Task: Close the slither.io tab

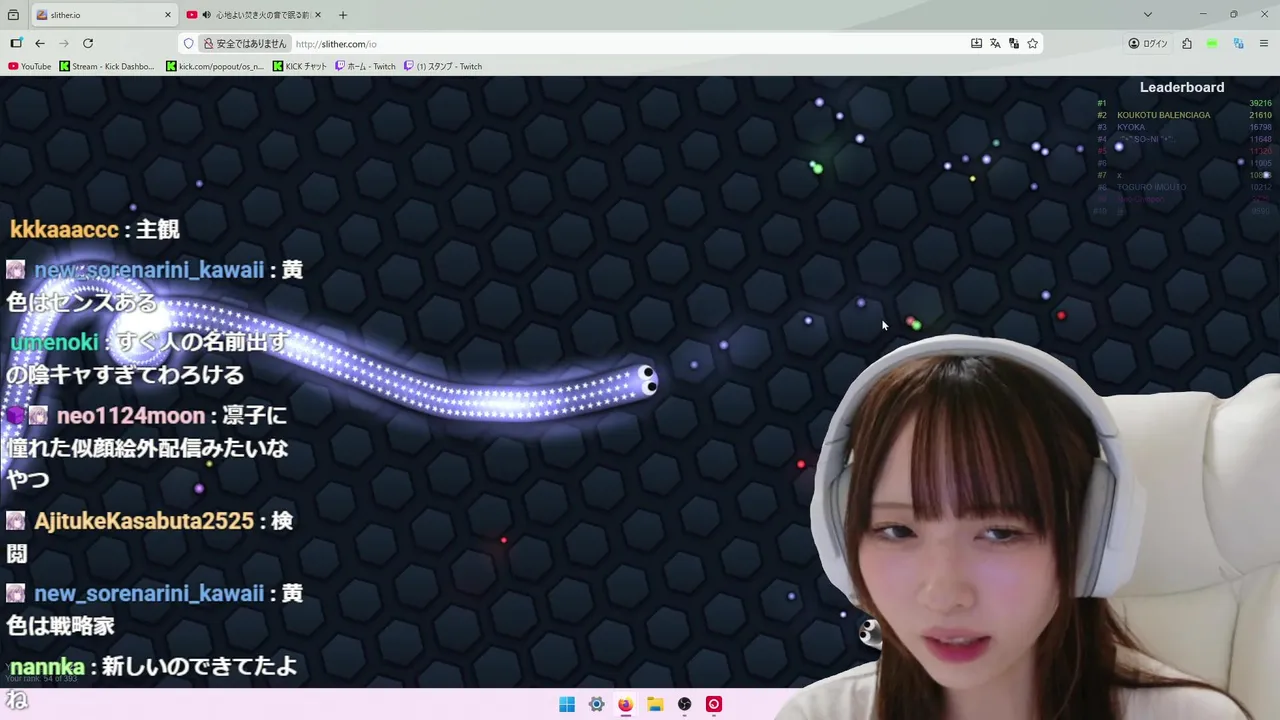Action: 167,15
